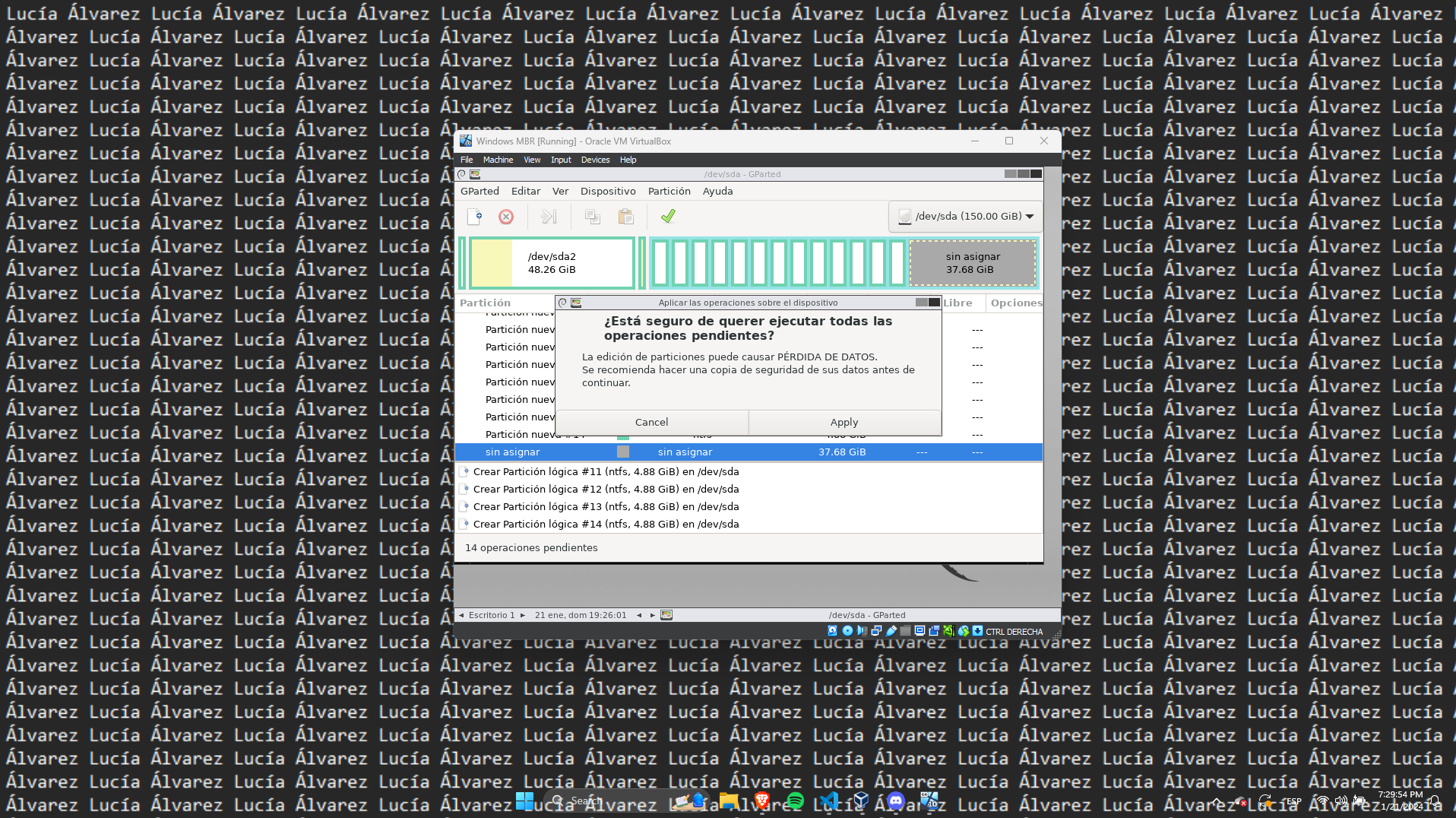Open the /dev/sda device dropdown
1456x818 pixels.
click(965, 217)
